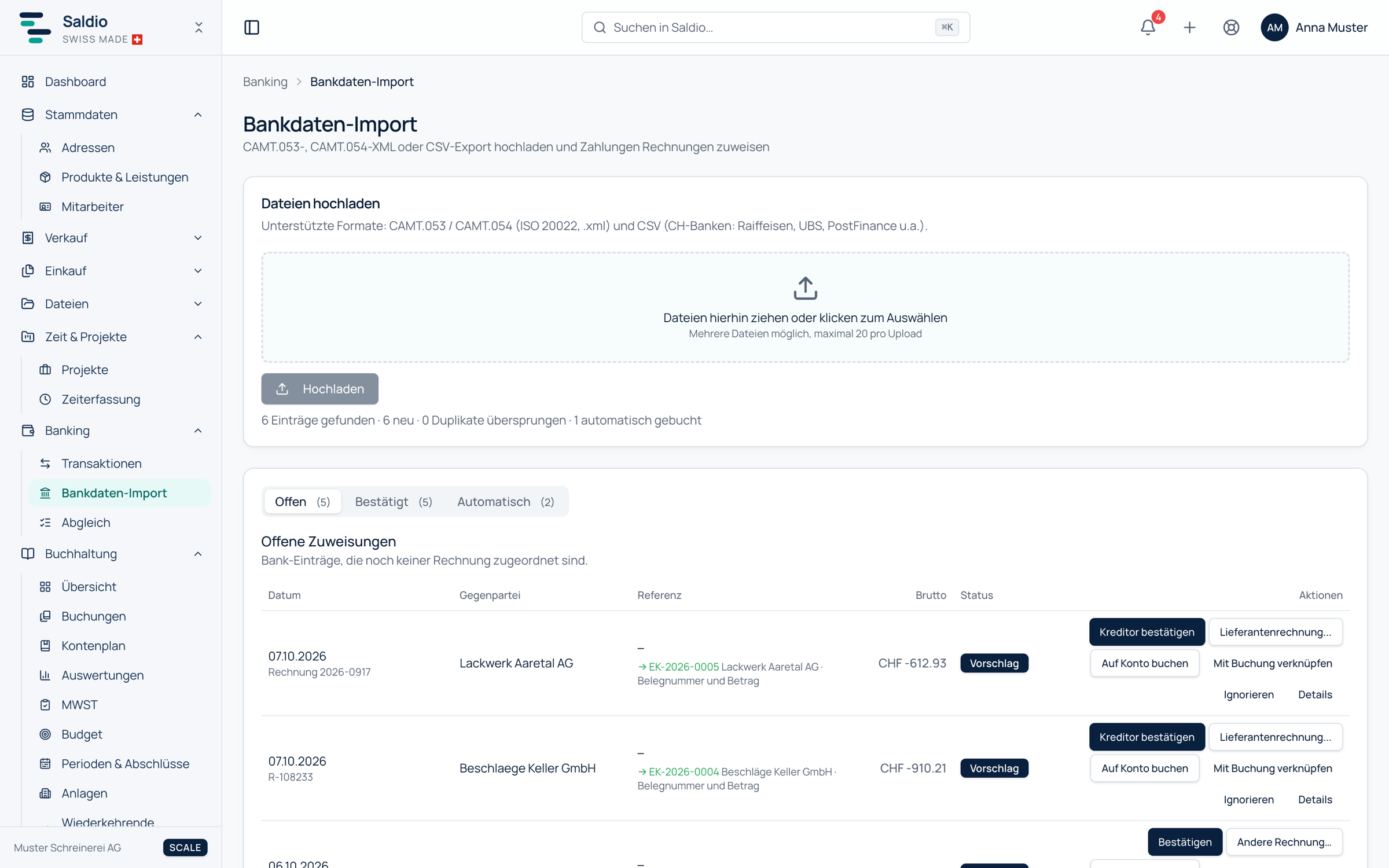Viewport: 1389px width, 868px height.
Task: Open the workspace switcher chevrons
Action: click(199, 27)
